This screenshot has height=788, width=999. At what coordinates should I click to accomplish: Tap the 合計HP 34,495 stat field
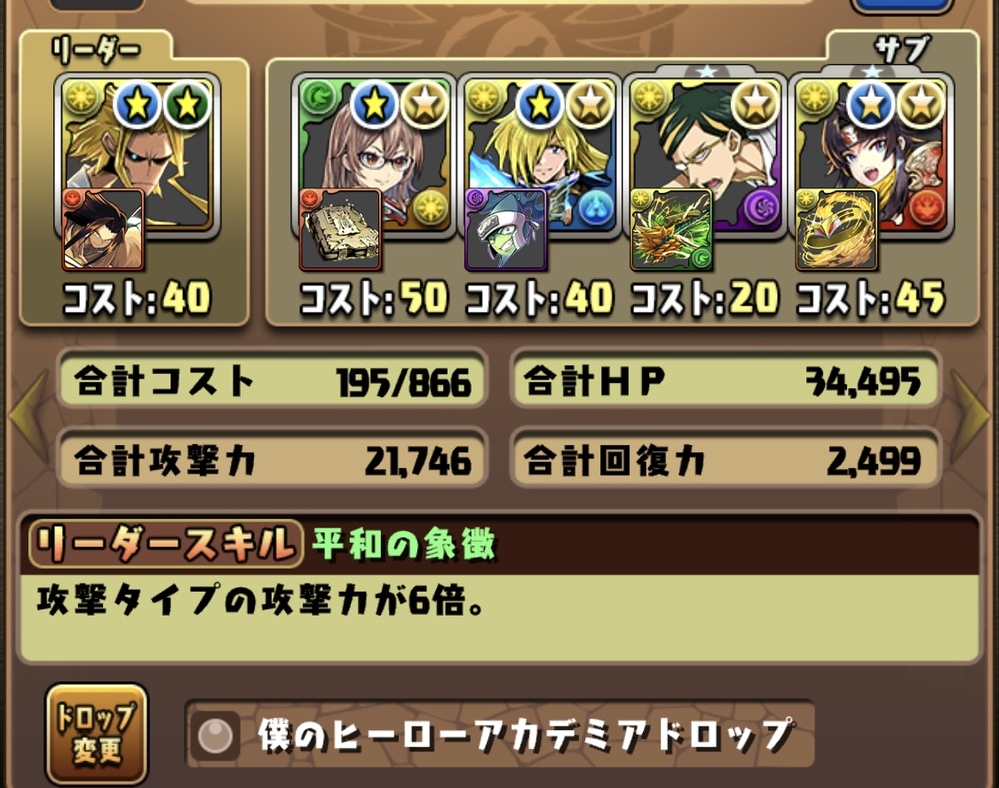coord(726,382)
